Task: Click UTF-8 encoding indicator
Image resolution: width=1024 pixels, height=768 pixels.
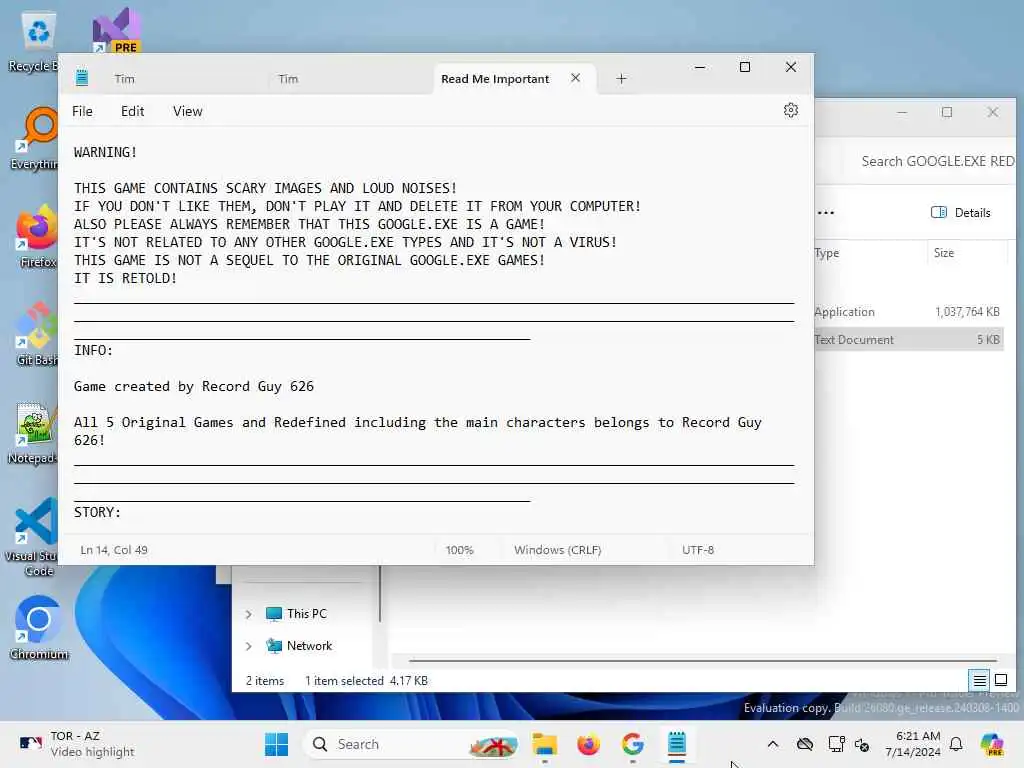Action: point(698,550)
